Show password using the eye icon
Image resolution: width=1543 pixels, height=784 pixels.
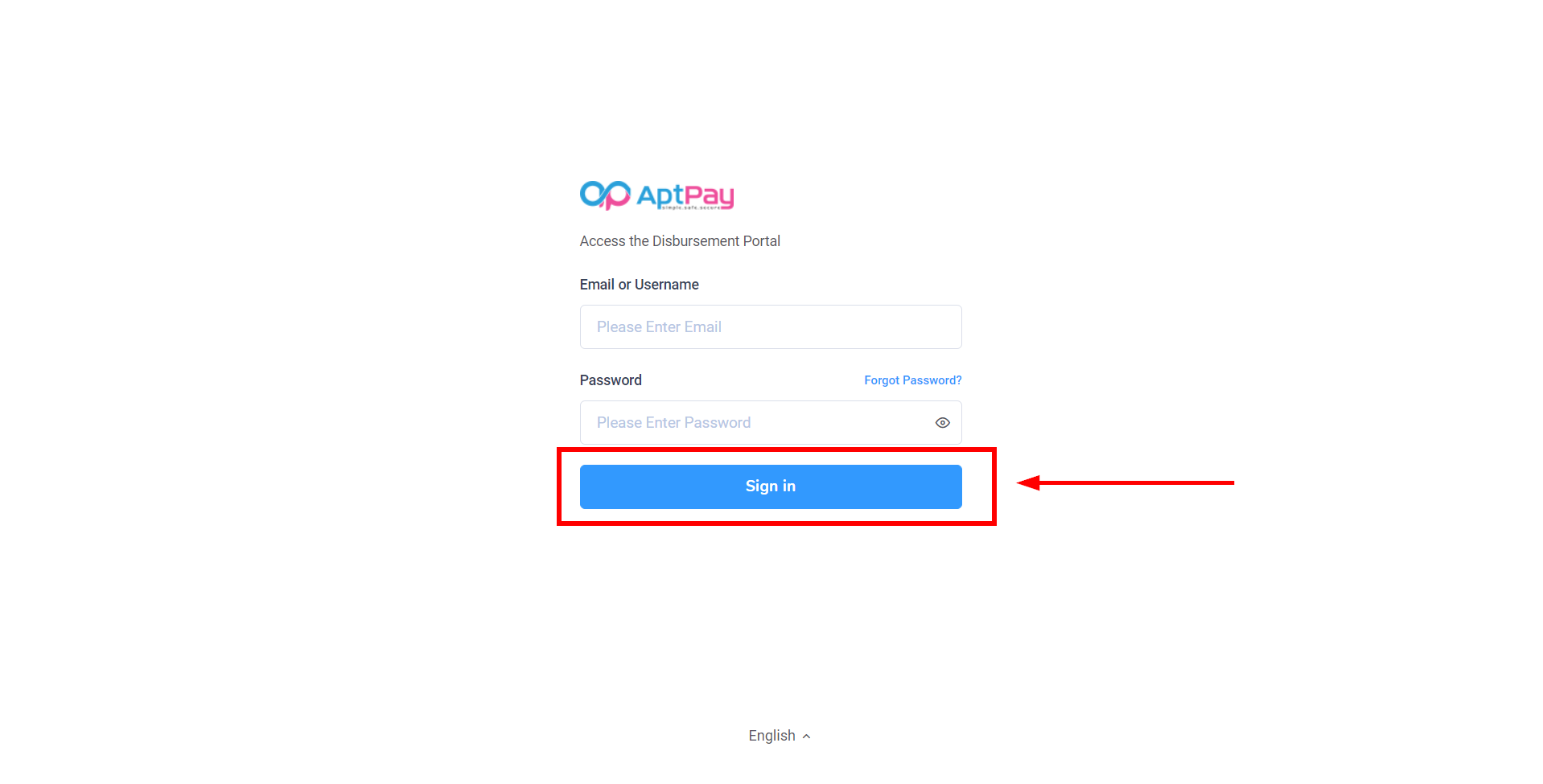click(x=942, y=423)
